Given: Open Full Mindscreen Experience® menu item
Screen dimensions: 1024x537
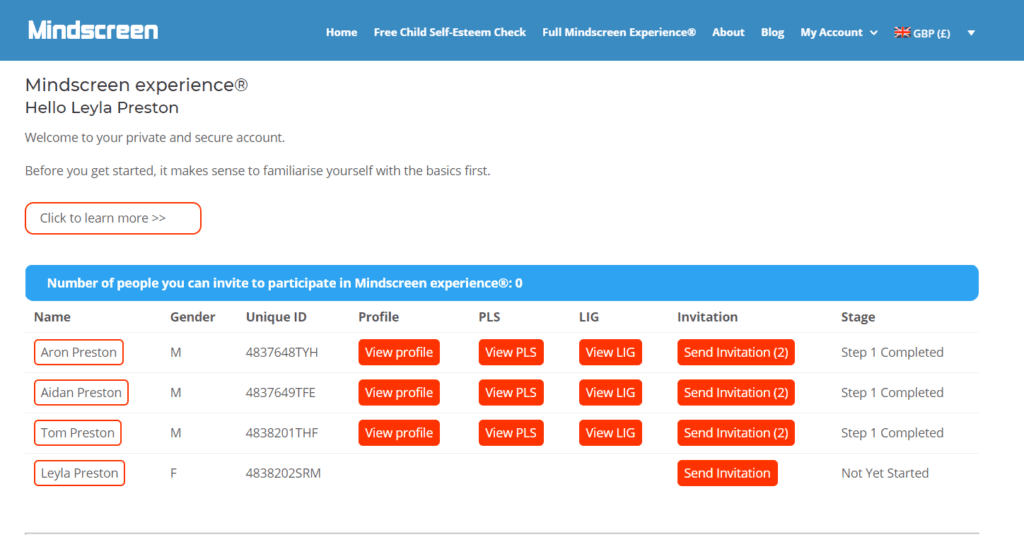Looking at the screenshot, I should (618, 32).
